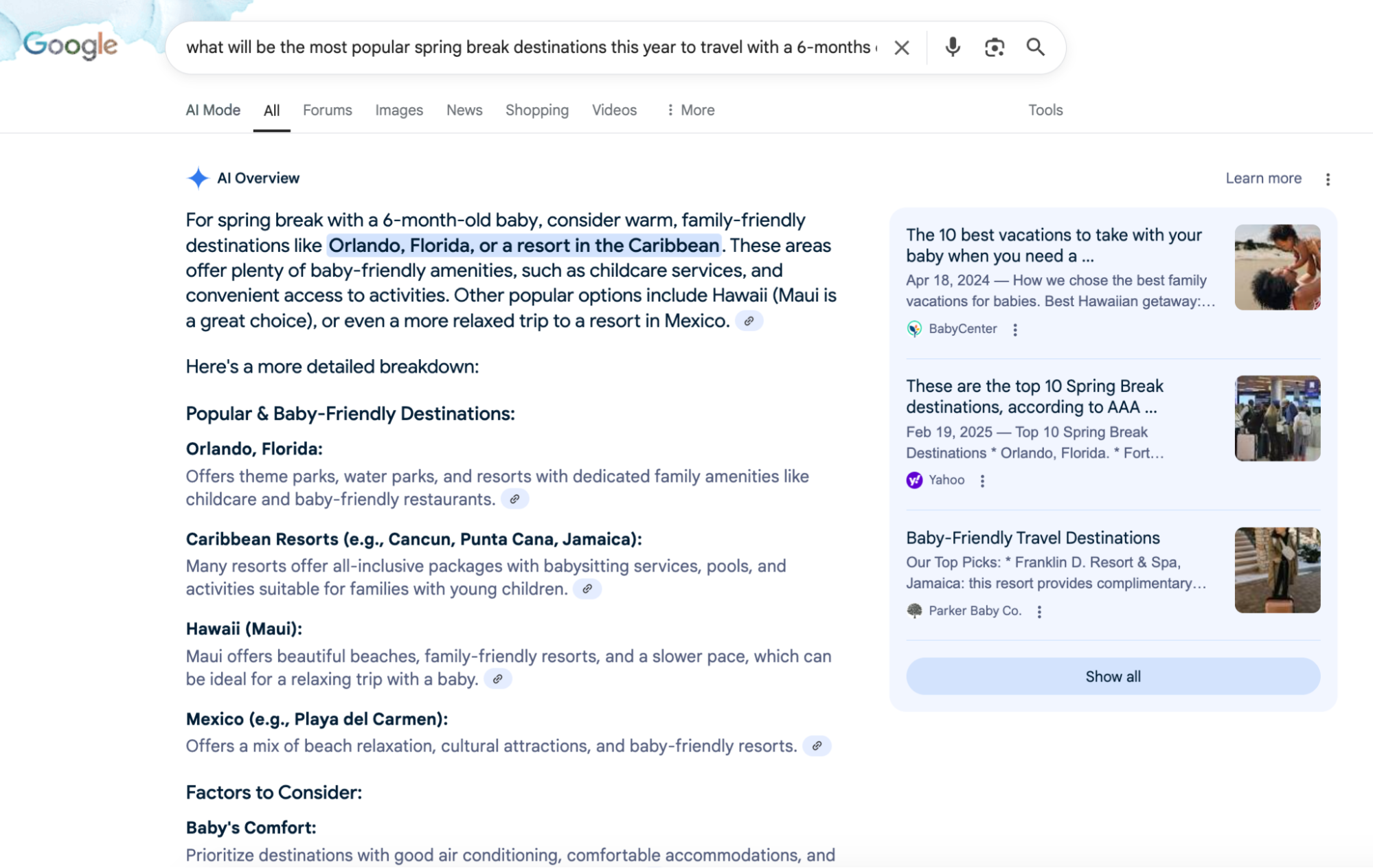Click the Yahoo airport crowd thumbnail
Screen dimensions: 1373x868
1277,418
